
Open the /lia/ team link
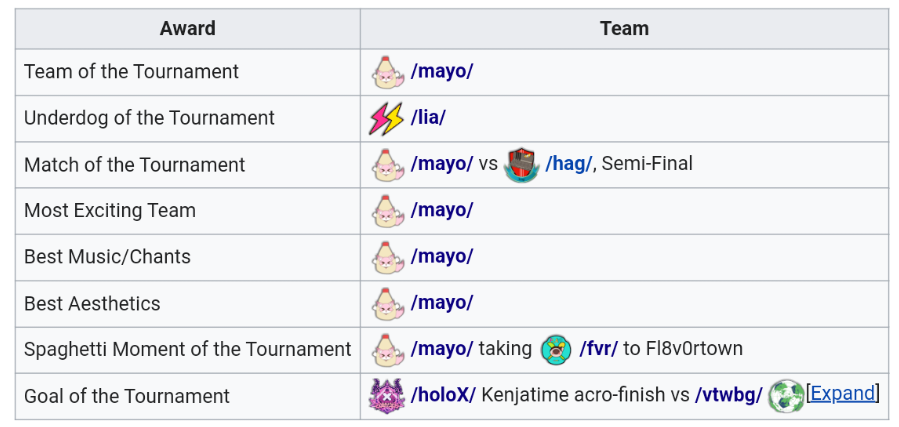point(428,118)
